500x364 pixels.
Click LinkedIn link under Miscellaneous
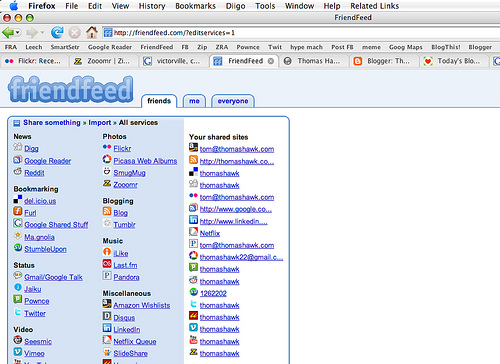pyautogui.click(x=127, y=330)
